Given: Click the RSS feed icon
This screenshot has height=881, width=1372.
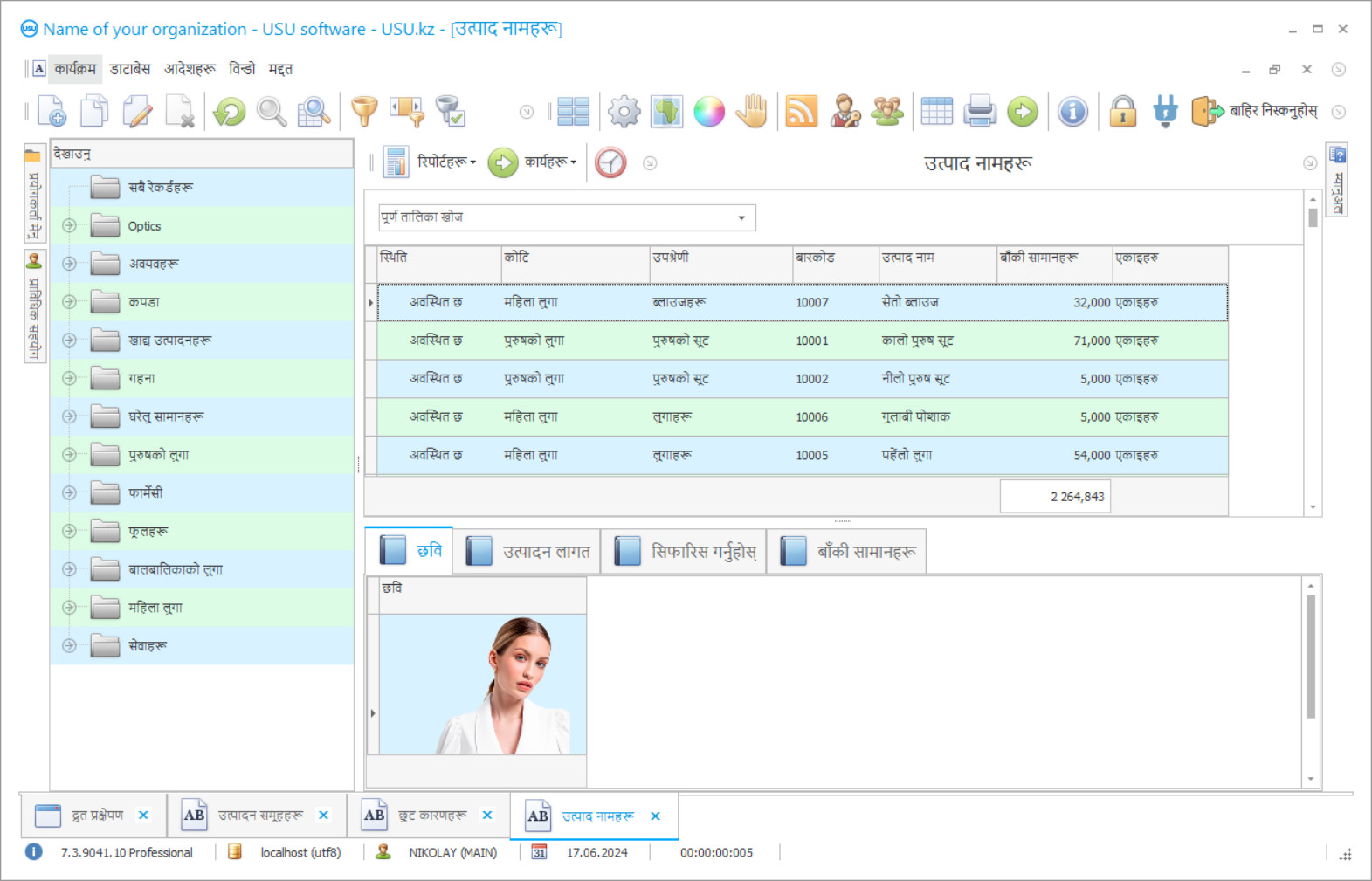Looking at the screenshot, I should click(801, 112).
